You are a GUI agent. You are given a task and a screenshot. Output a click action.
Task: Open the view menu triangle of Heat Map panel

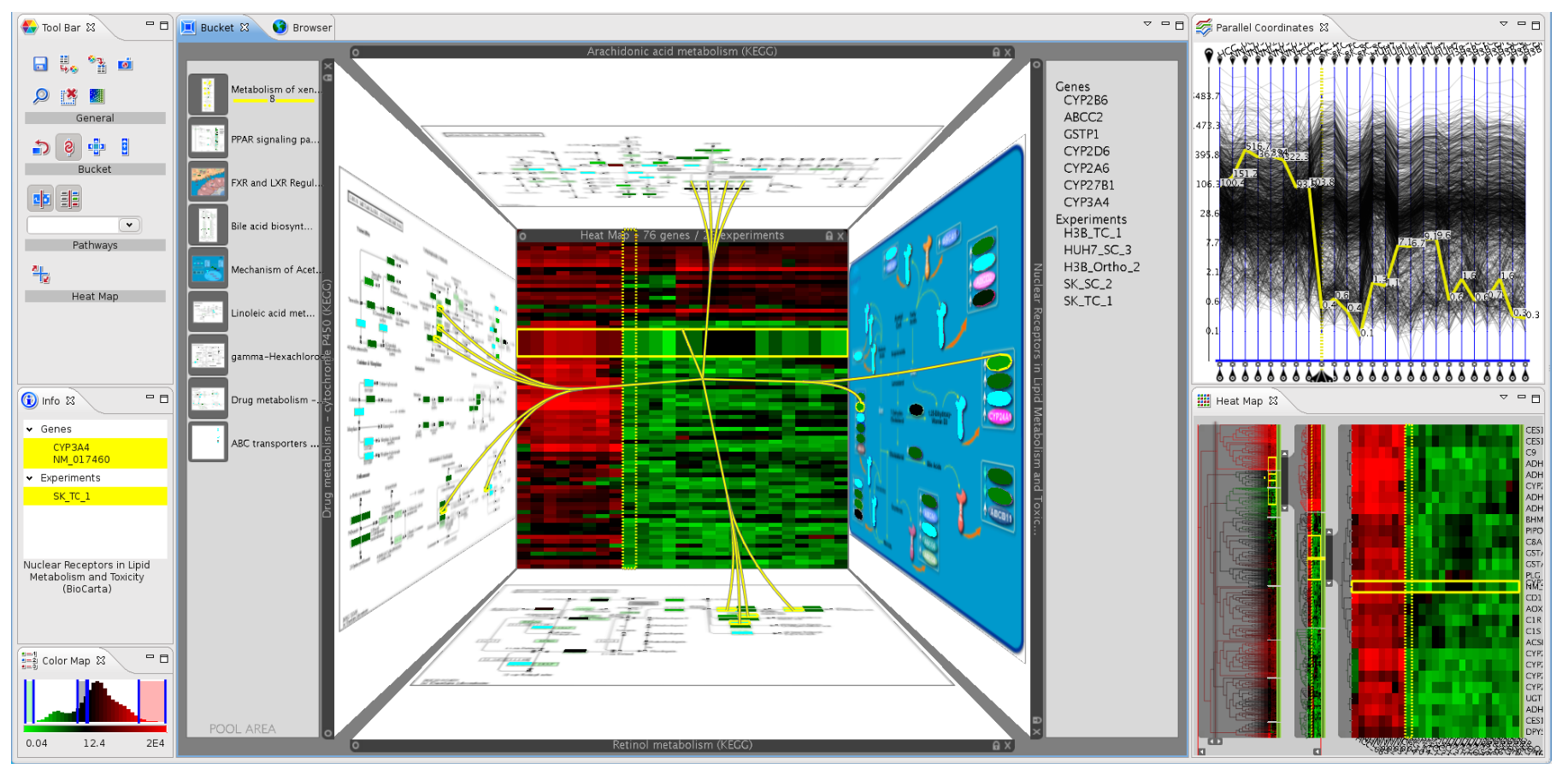tap(1503, 397)
